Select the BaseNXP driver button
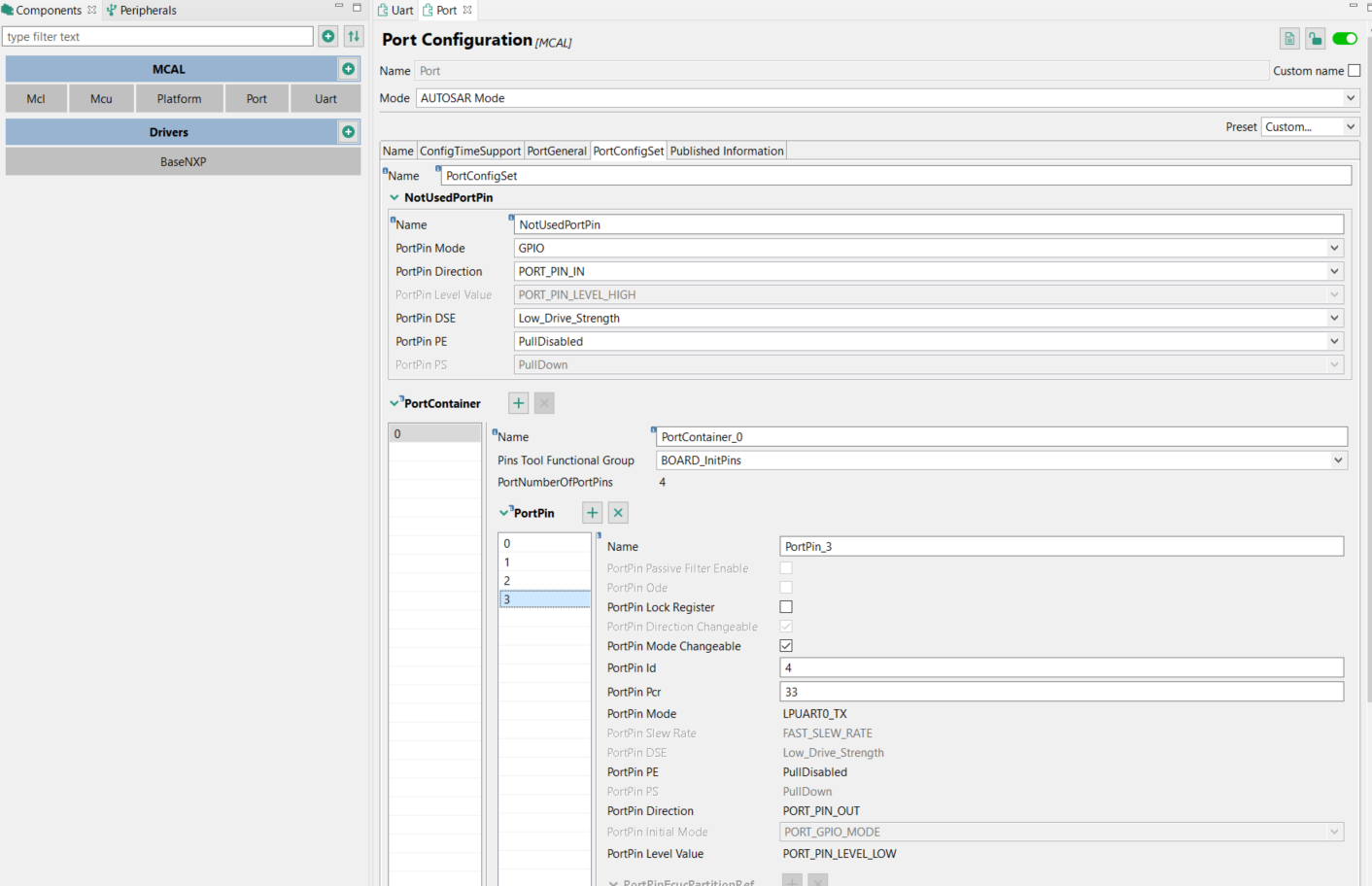Screen dimensions: 1372x886 pos(183,162)
